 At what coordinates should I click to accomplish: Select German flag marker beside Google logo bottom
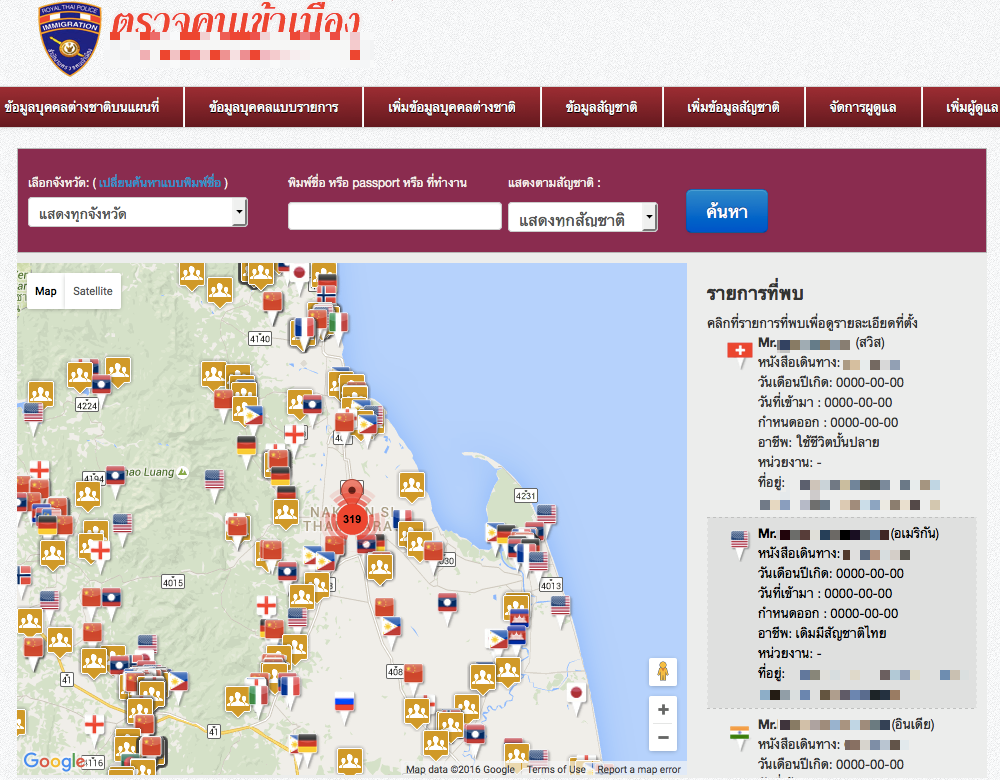click(307, 748)
